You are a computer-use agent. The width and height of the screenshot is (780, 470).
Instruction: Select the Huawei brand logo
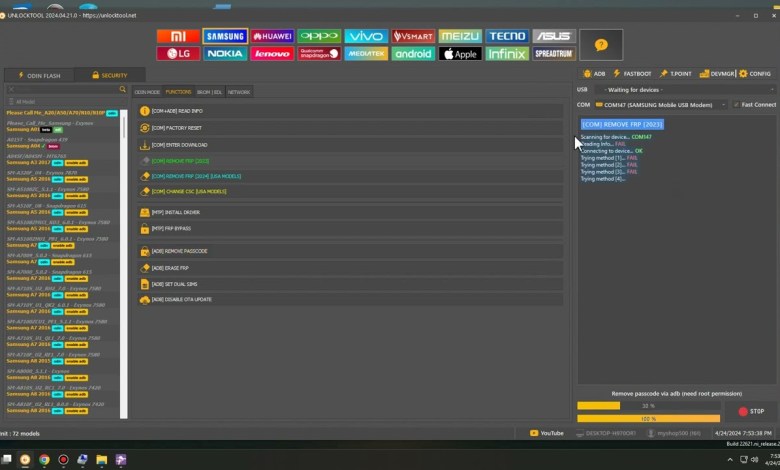click(272, 36)
